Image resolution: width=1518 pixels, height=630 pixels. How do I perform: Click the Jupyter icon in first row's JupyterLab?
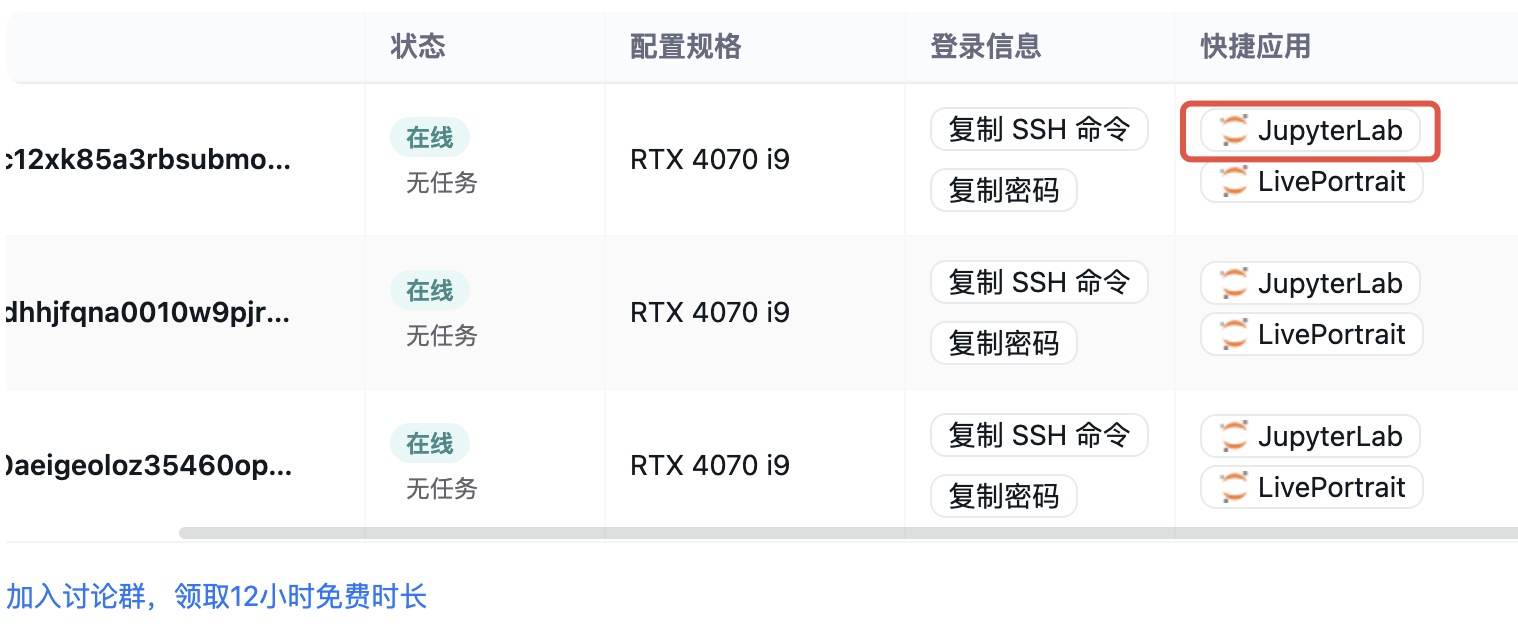(1234, 131)
